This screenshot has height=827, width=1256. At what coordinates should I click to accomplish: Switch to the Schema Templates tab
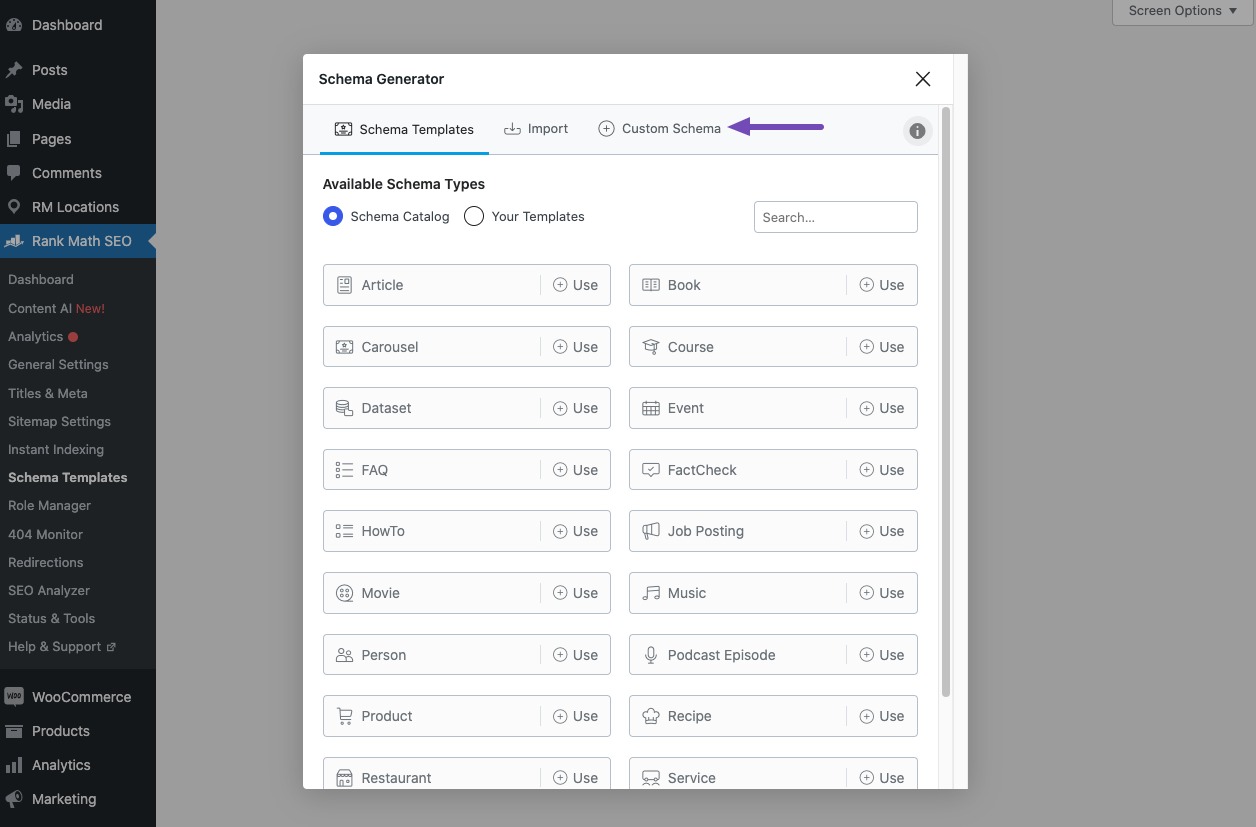click(404, 129)
